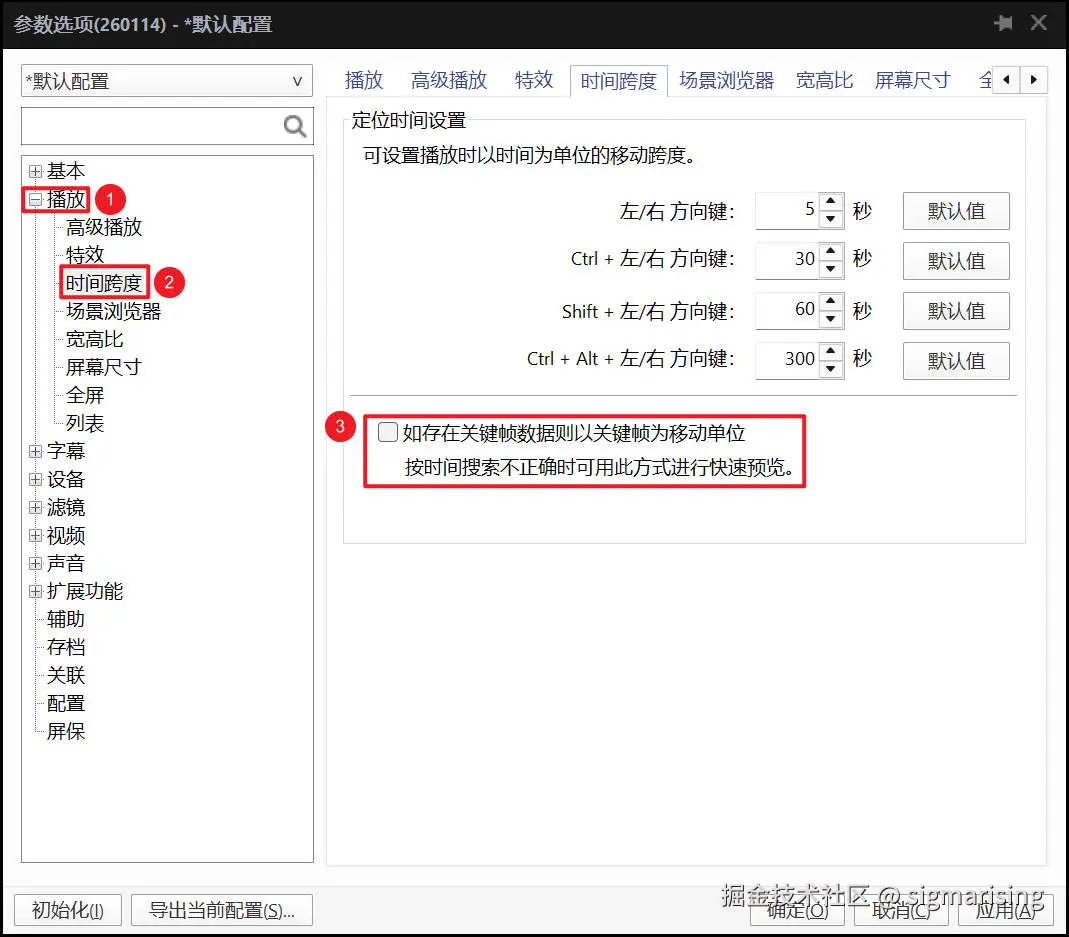1069x937 pixels.
Task: Click the right arrow to scroll tabs
Action: (x=1033, y=80)
